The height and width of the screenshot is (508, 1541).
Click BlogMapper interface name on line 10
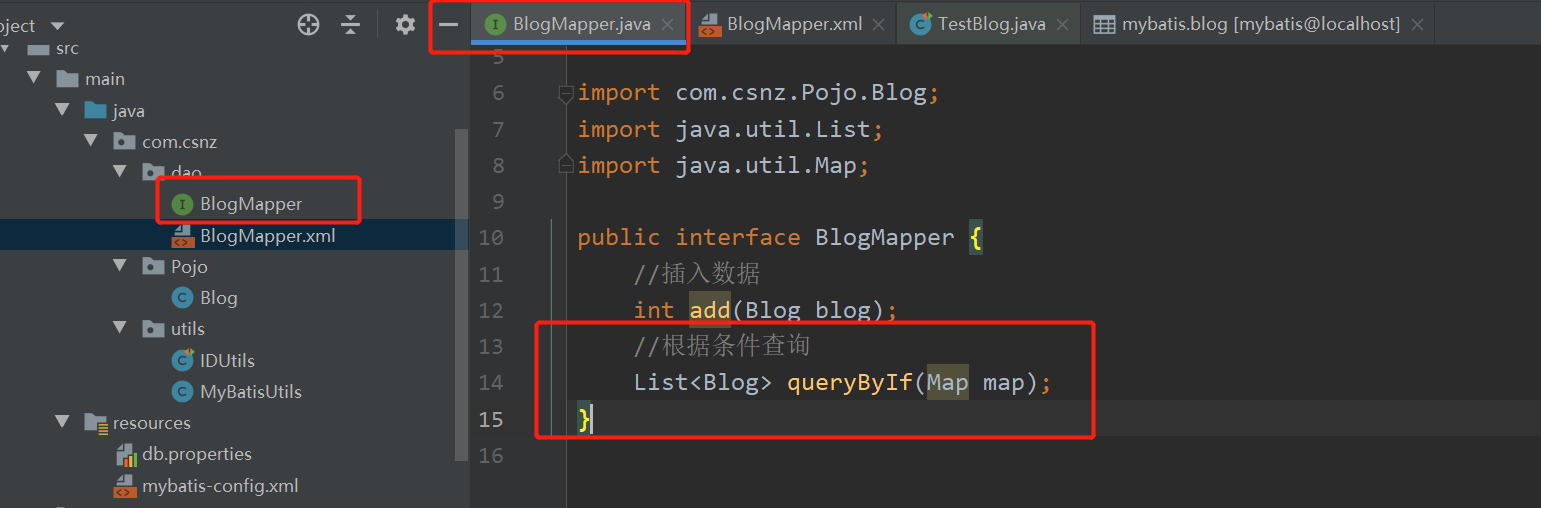885,238
